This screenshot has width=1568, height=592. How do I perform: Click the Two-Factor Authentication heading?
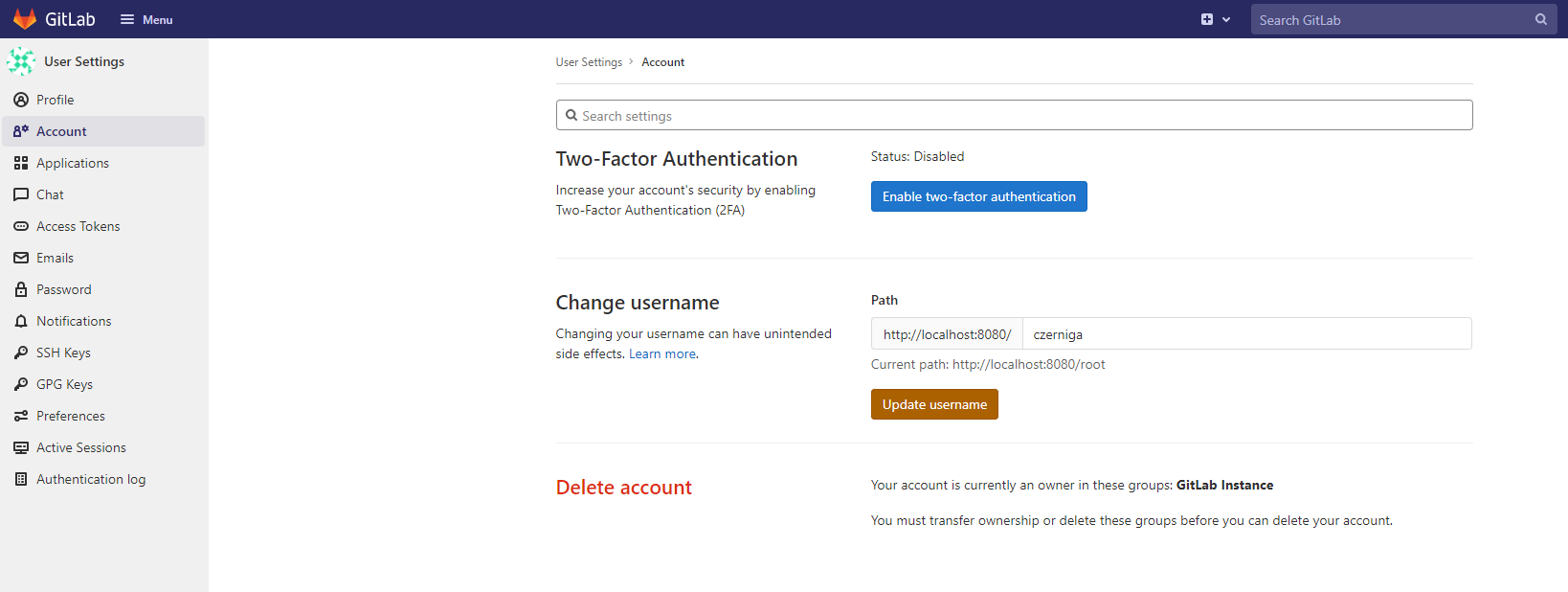point(677,159)
